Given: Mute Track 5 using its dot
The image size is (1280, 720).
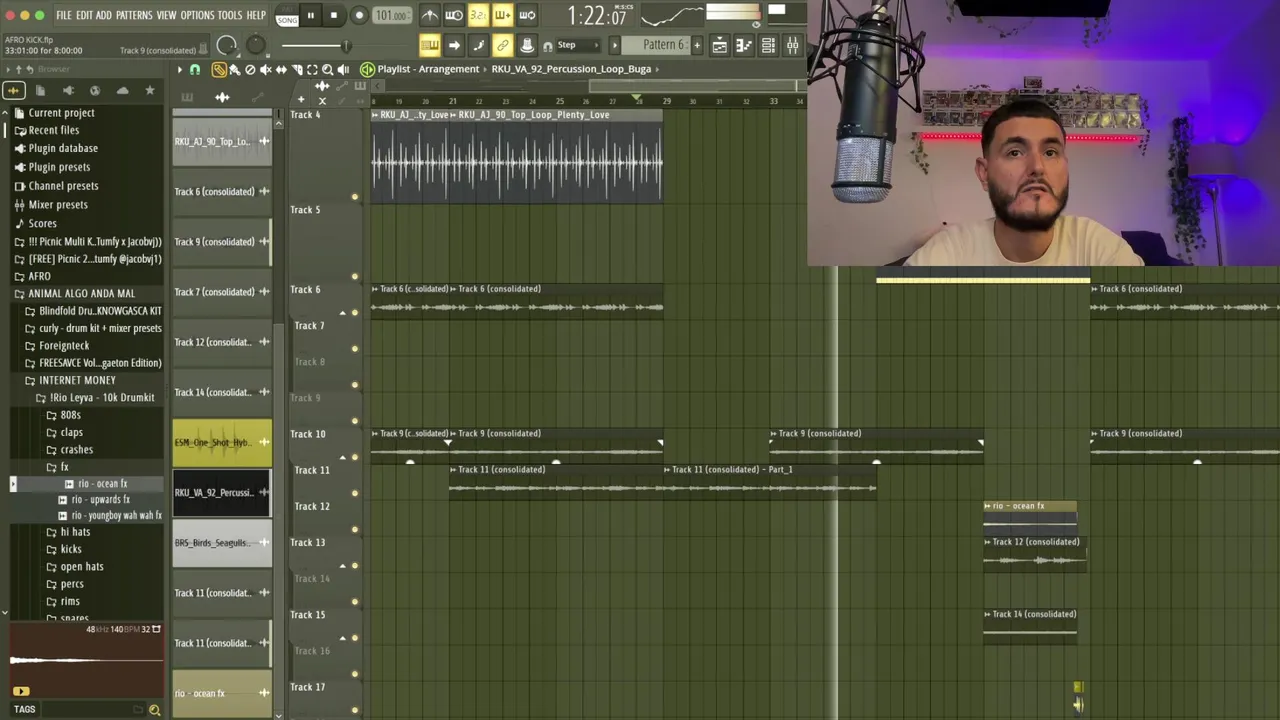Looking at the screenshot, I should coord(354,277).
